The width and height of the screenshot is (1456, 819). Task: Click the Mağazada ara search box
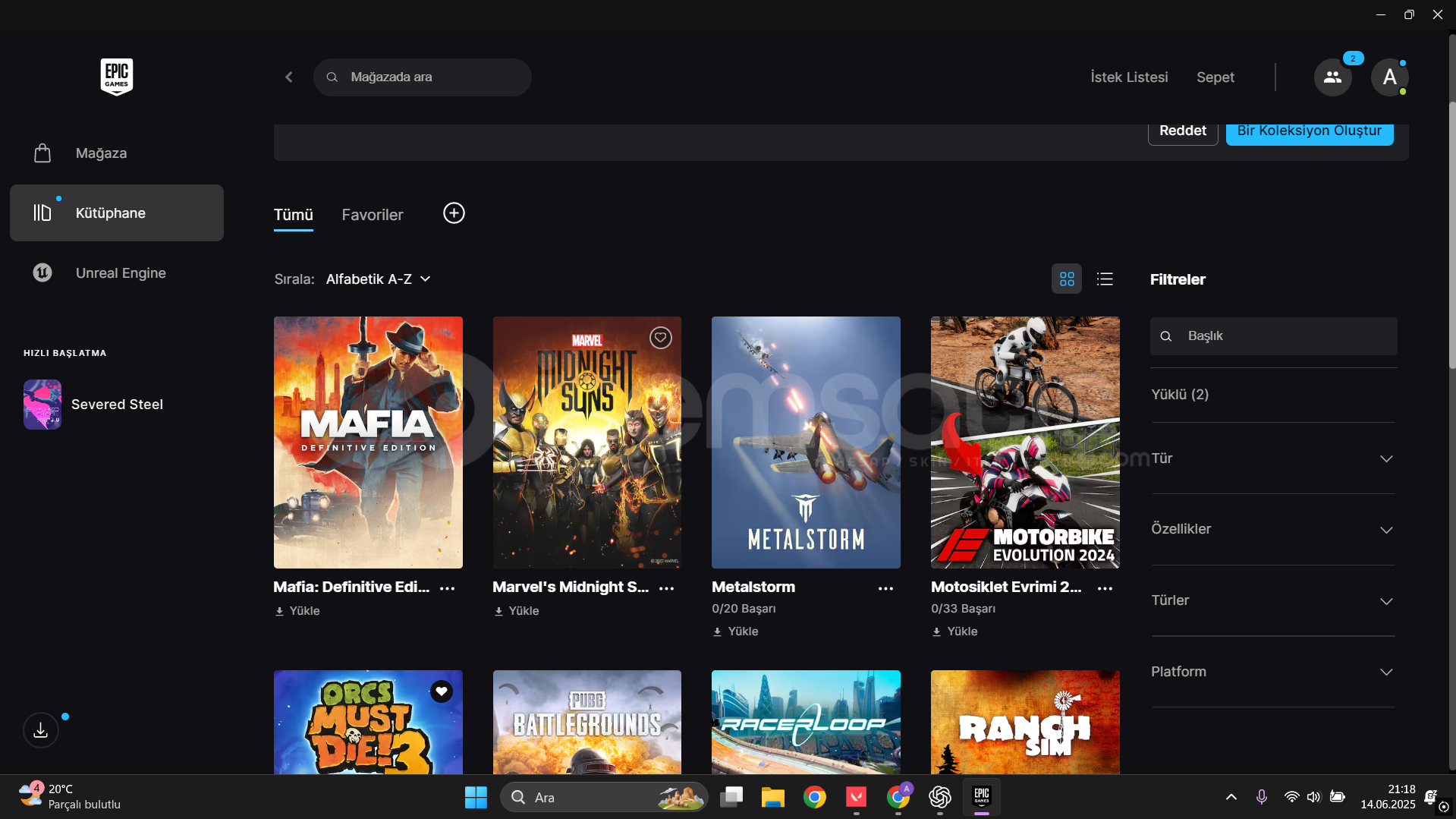pyautogui.click(x=423, y=77)
